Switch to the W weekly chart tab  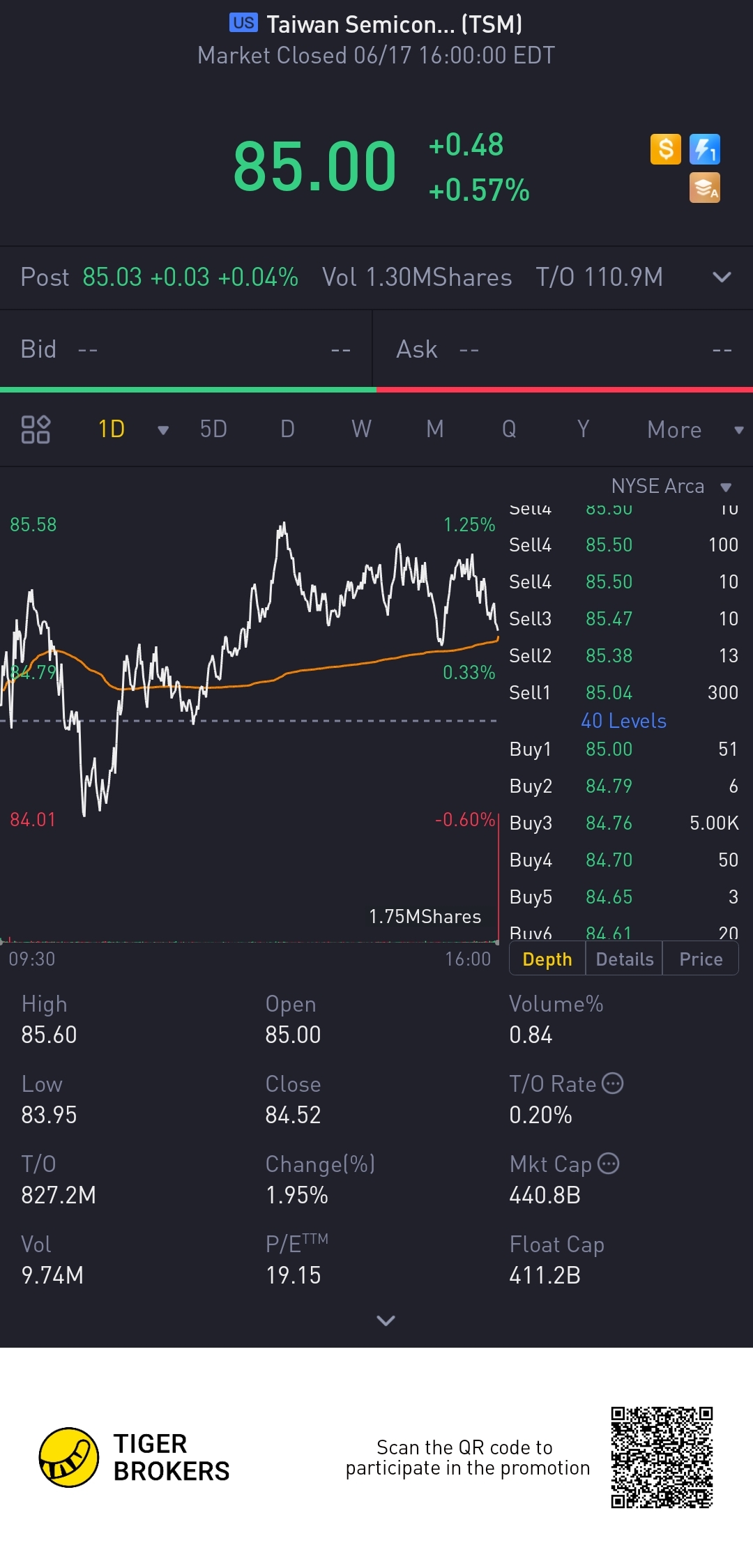pos(361,429)
